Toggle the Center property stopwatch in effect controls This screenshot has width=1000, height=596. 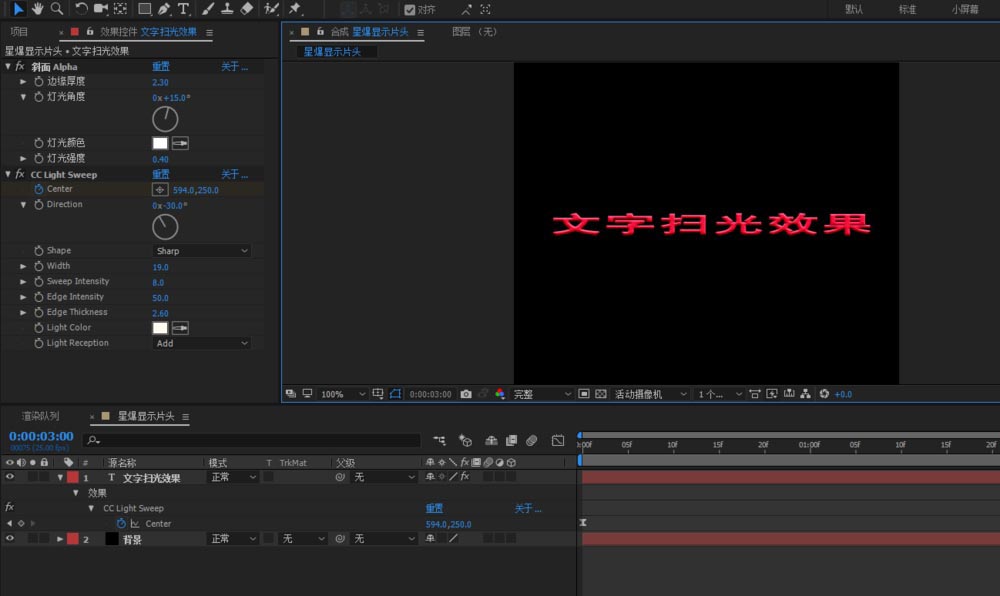pos(39,189)
